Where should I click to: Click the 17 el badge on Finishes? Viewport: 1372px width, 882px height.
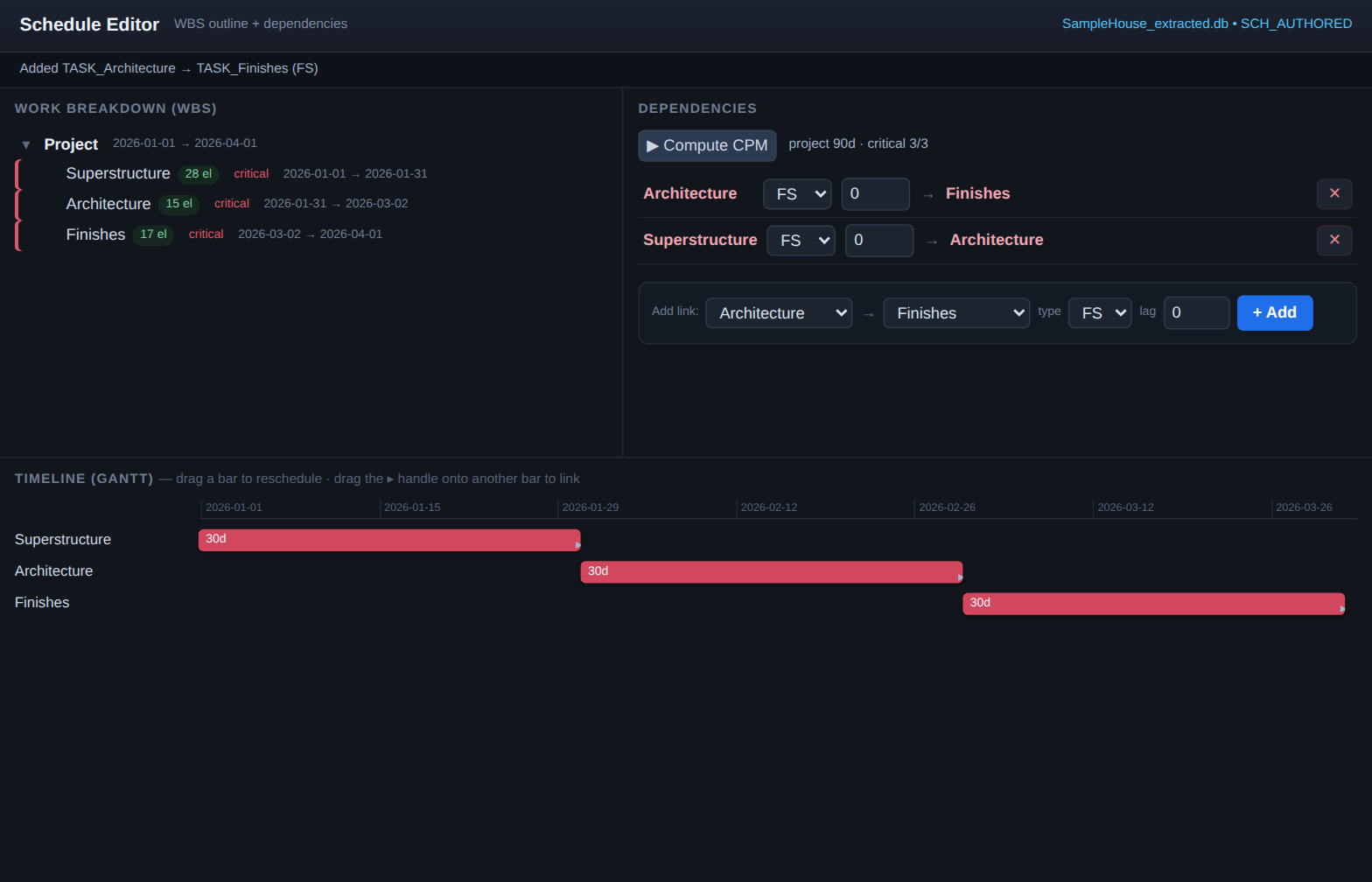tap(153, 234)
